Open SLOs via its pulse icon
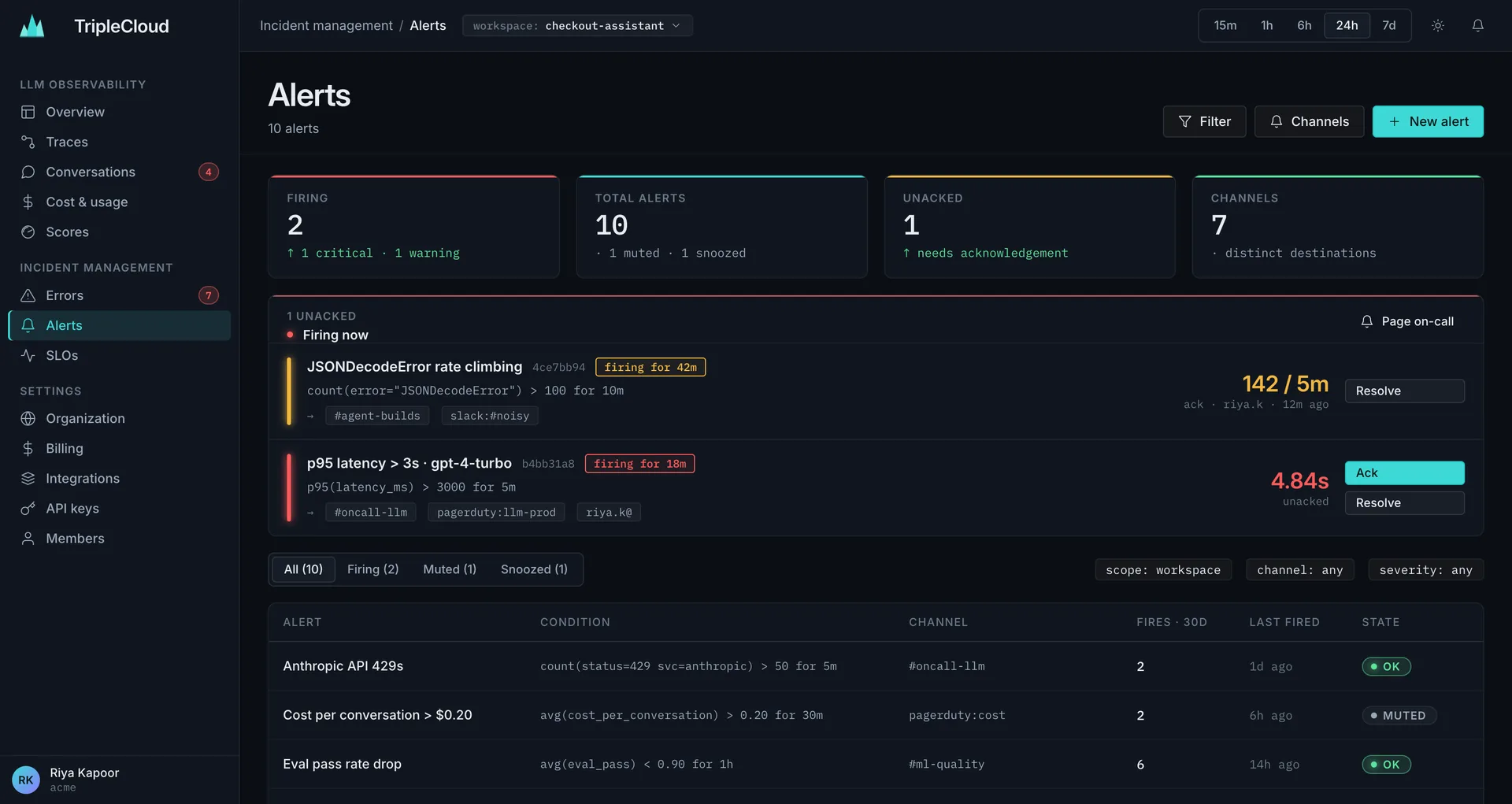Image resolution: width=1512 pixels, height=804 pixels. pos(28,355)
